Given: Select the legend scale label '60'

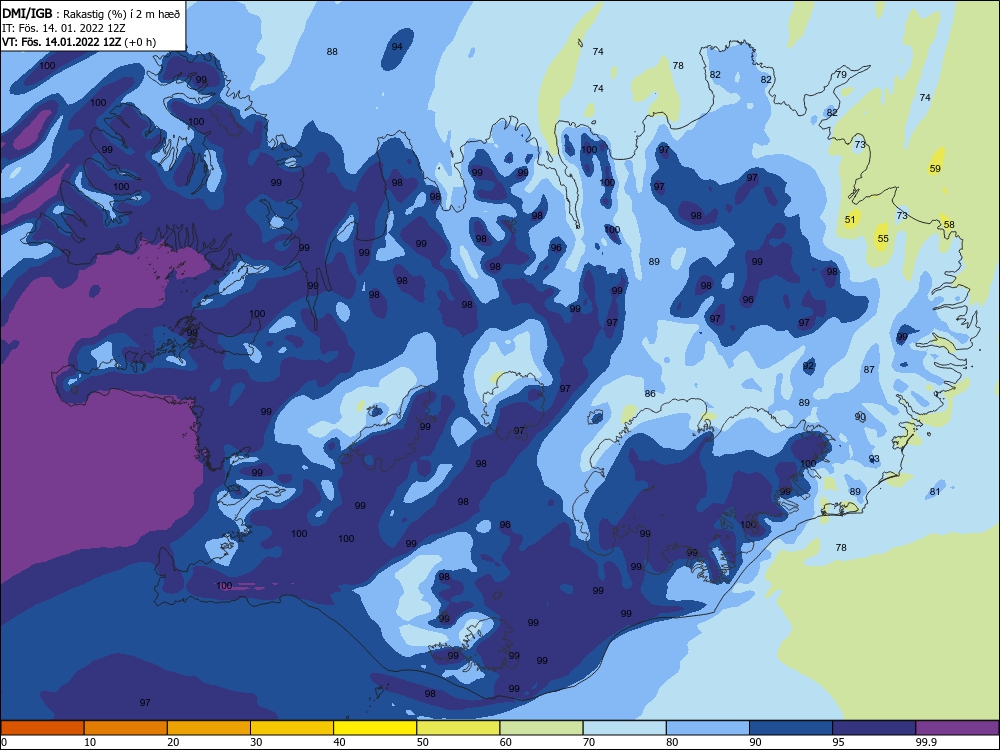Looking at the screenshot, I should pyautogui.click(x=506, y=742).
